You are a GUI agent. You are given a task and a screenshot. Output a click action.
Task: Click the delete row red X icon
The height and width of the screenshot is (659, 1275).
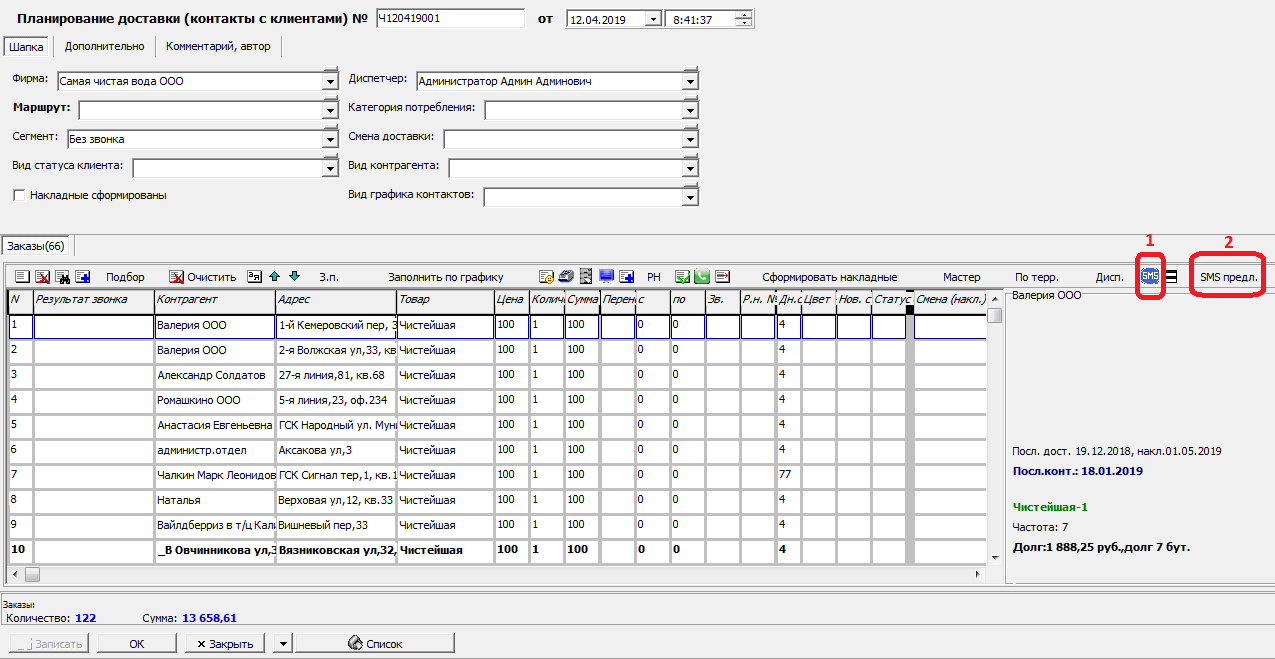(43, 277)
